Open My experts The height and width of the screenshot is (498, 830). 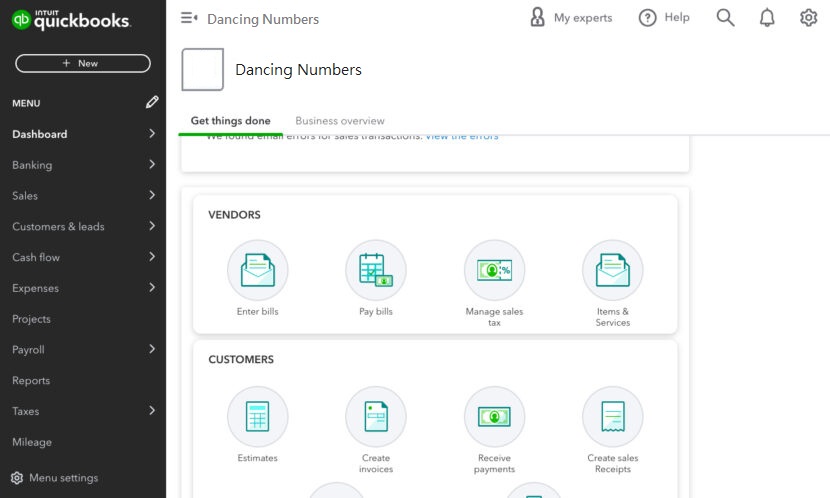[571, 17]
